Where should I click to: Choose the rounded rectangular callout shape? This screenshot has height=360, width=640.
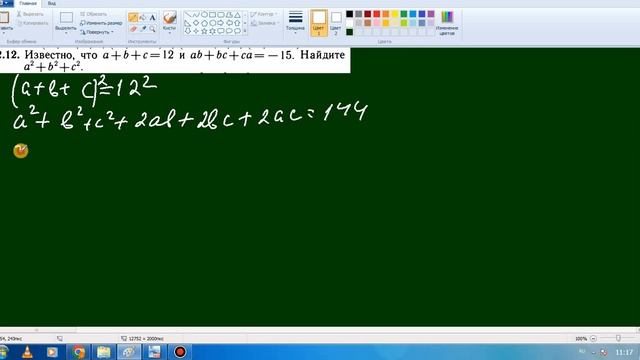pos(220,31)
